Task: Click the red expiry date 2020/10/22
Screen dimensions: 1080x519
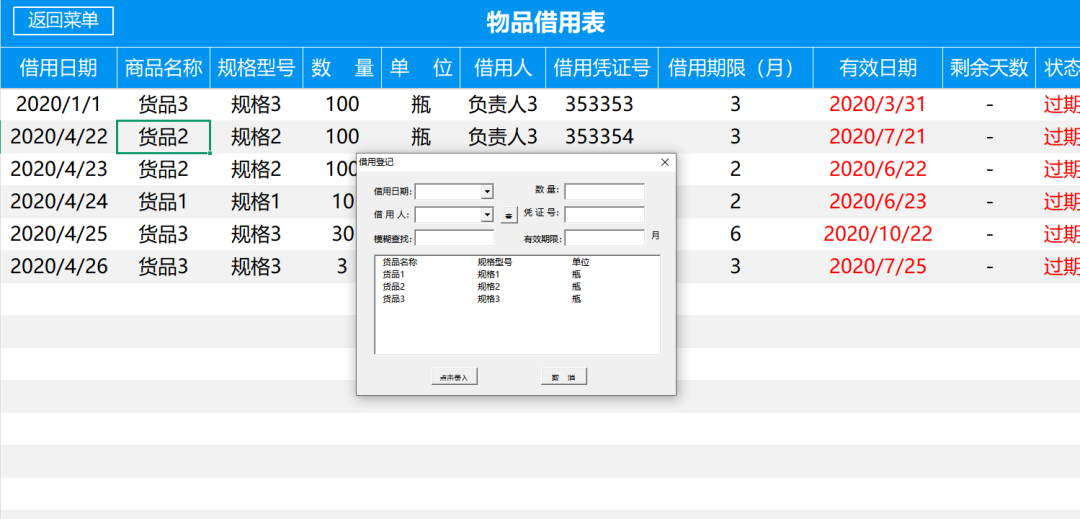Action: tap(878, 234)
